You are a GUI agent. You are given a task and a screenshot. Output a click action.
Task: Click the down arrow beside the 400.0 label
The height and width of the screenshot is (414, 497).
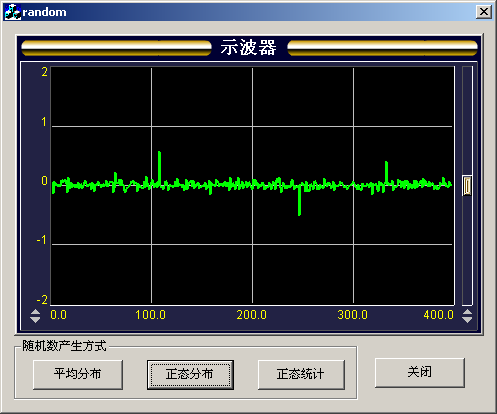467,320
